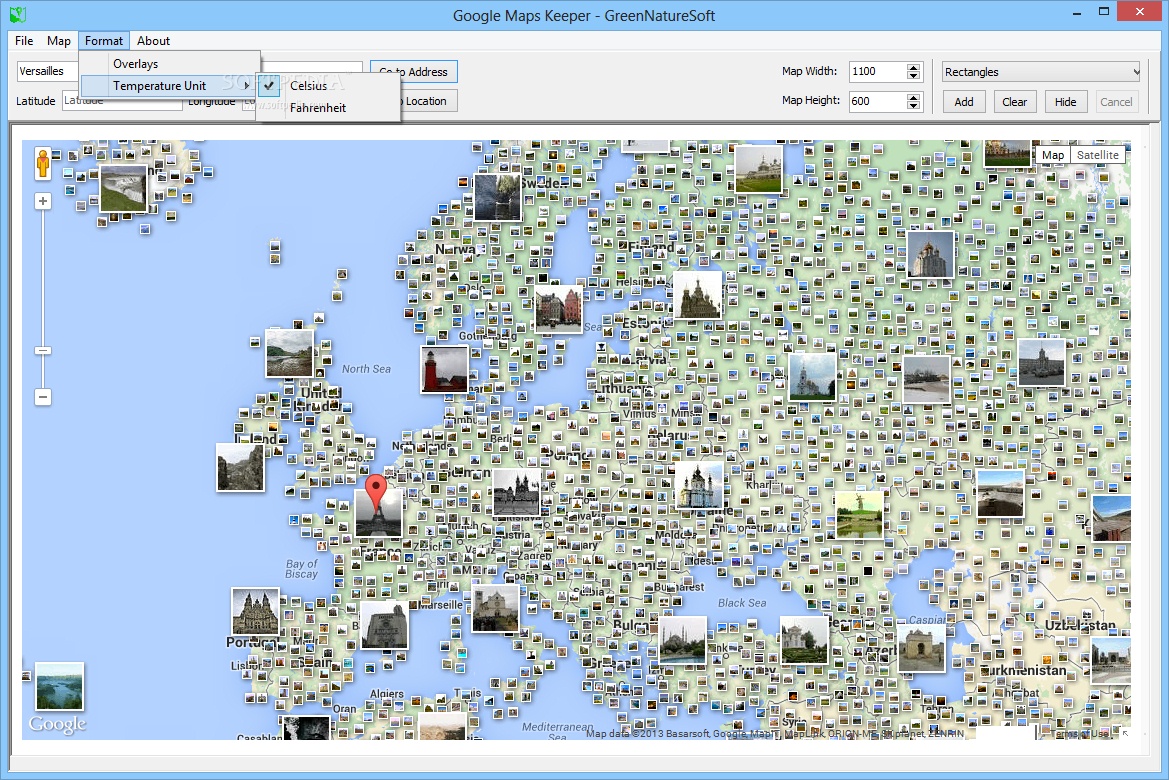The image size is (1169, 780).
Task: Open the St Petersburg church photo thumbnail
Action: (697, 295)
